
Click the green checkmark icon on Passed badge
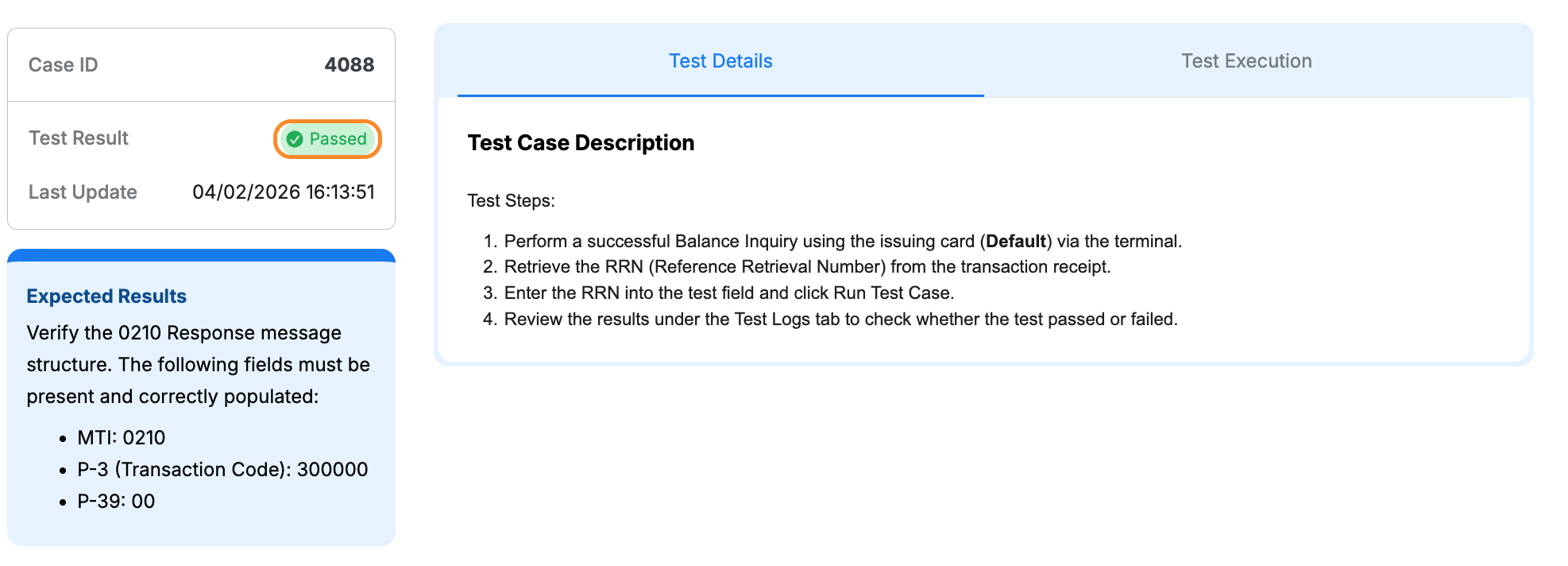tap(295, 138)
